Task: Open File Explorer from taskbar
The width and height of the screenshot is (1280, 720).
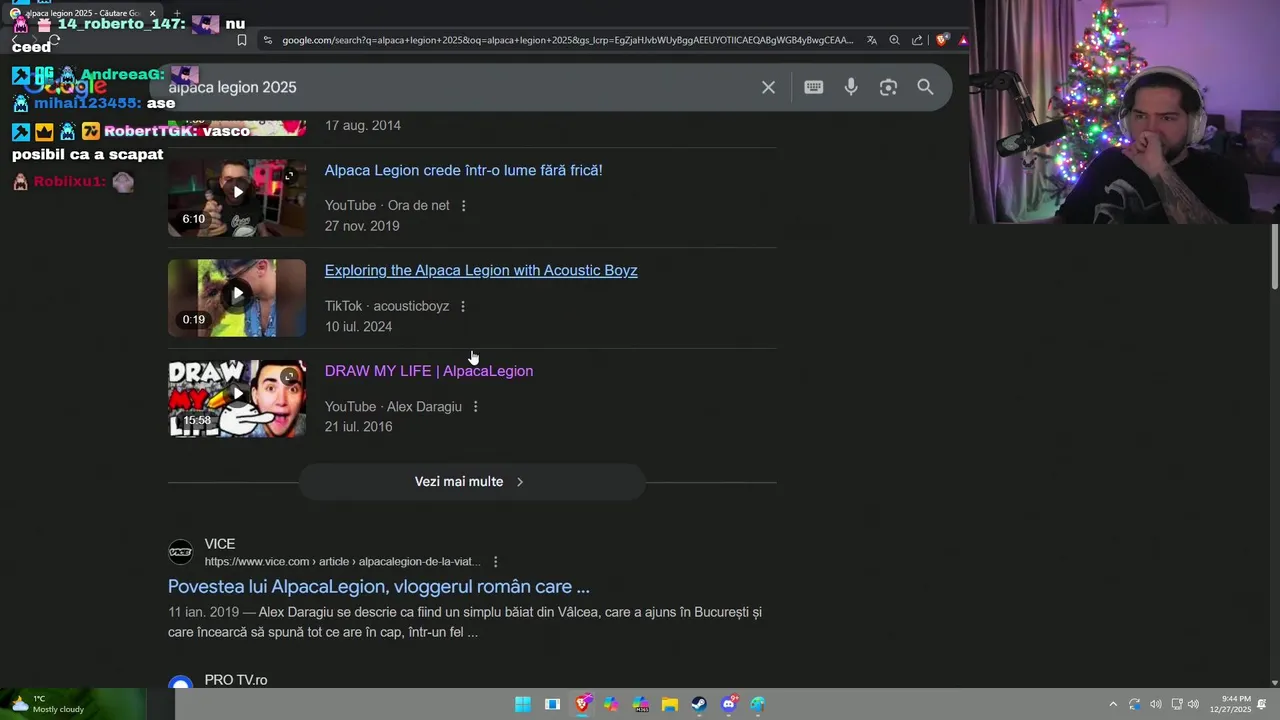Action: click(x=670, y=704)
